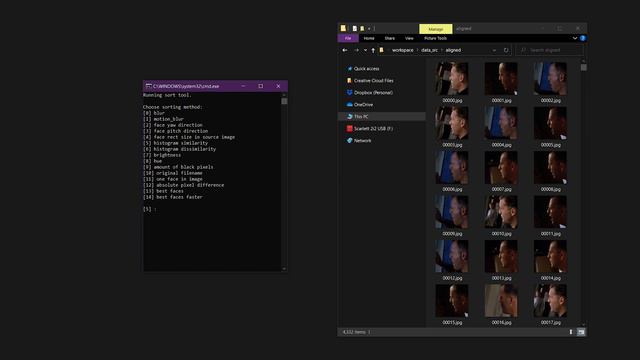Click the scroll-down arrow in Explorer file list
The height and width of the screenshot is (360, 640).
pos(584,325)
